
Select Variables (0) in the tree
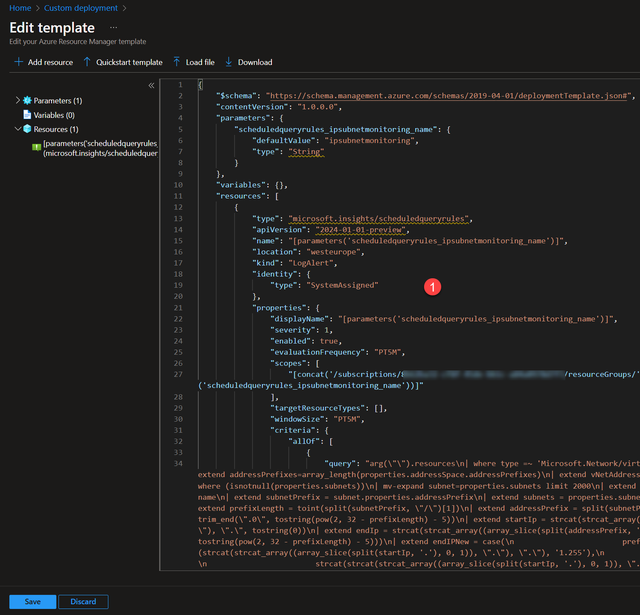pyautogui.click(x=54, y=115)
